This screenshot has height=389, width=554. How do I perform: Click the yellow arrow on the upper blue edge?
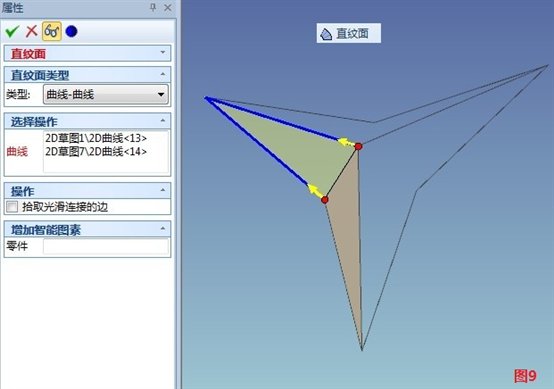[x=345, y=142]
